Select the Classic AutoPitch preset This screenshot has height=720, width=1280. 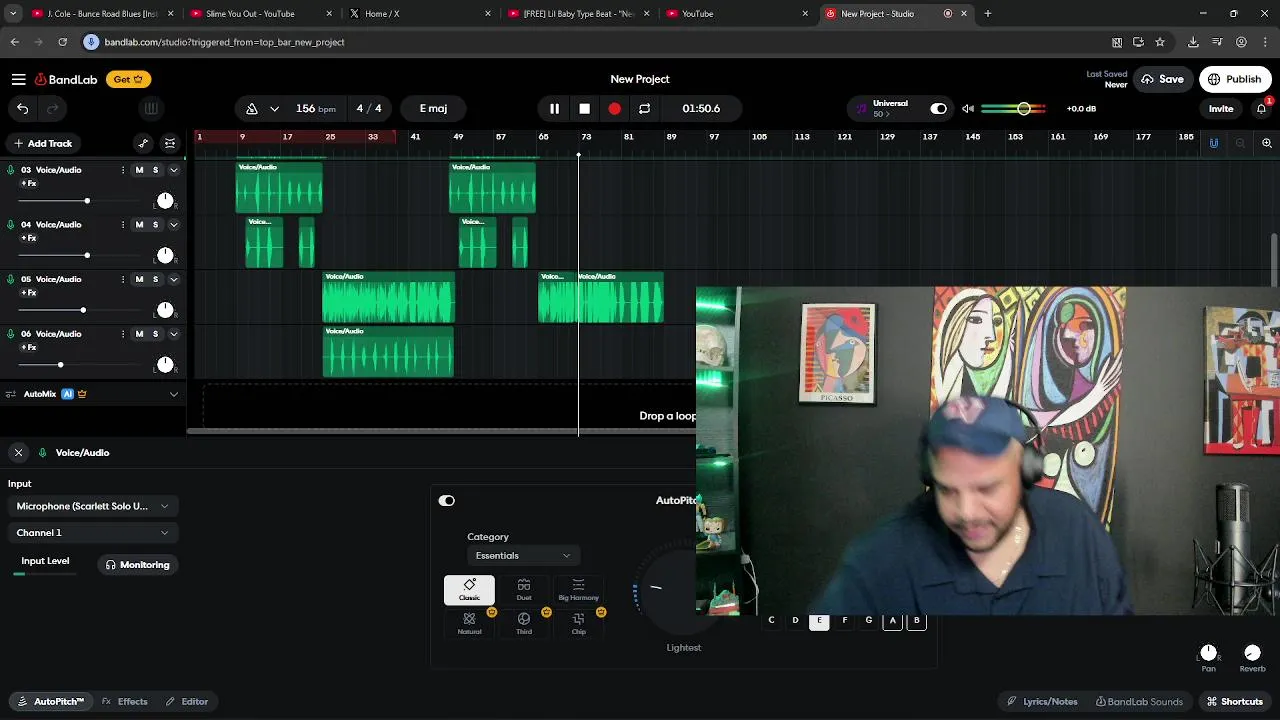(x=469, y=590)
